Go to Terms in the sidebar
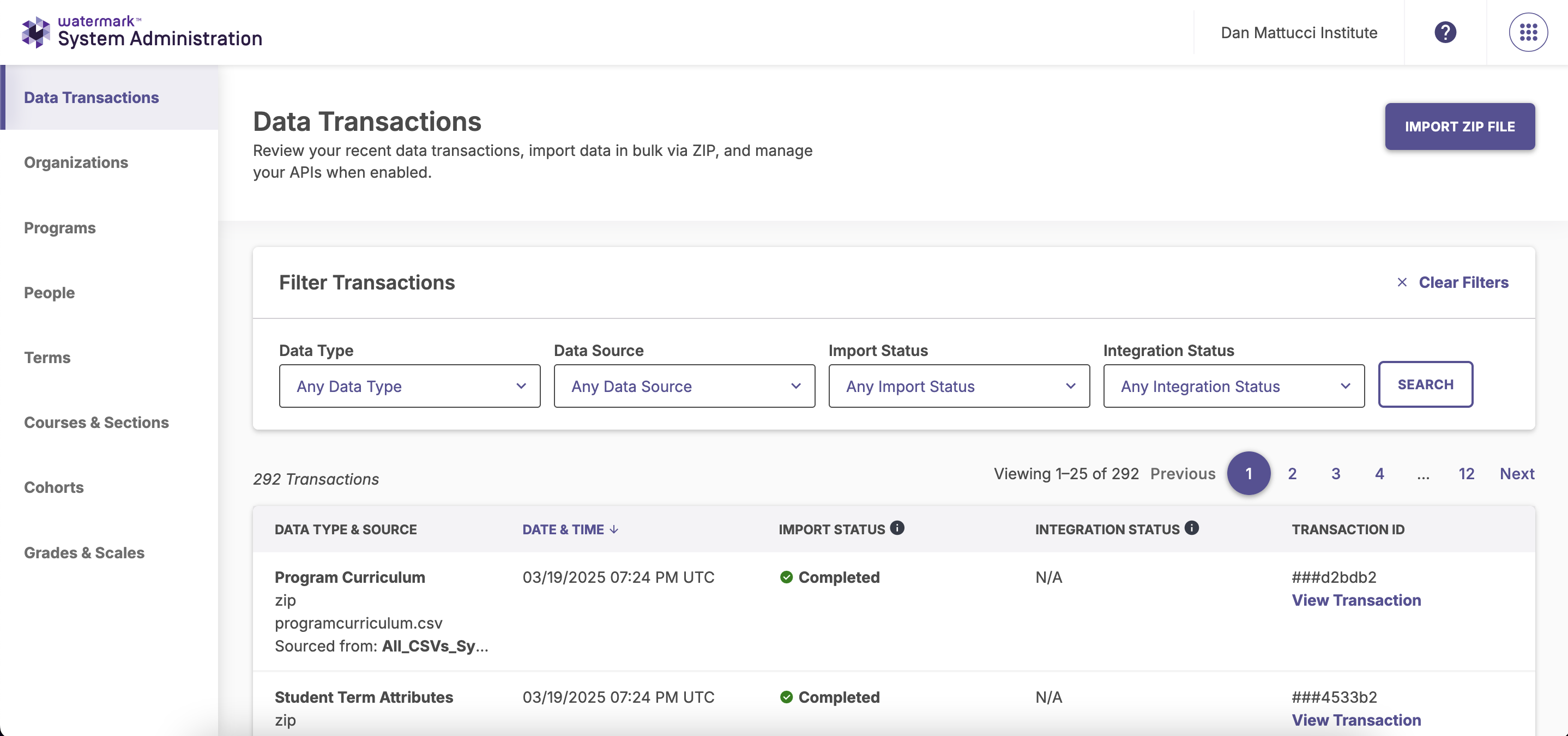1568x736 pixels. coord(47,357)
